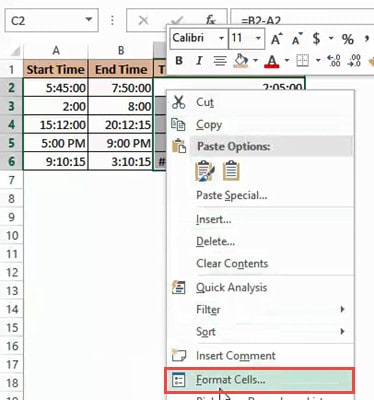The image size is (374, 400).
Task: Choose the plain clipboard paste option
Action: pyautogui.click(x=231, y=170)
